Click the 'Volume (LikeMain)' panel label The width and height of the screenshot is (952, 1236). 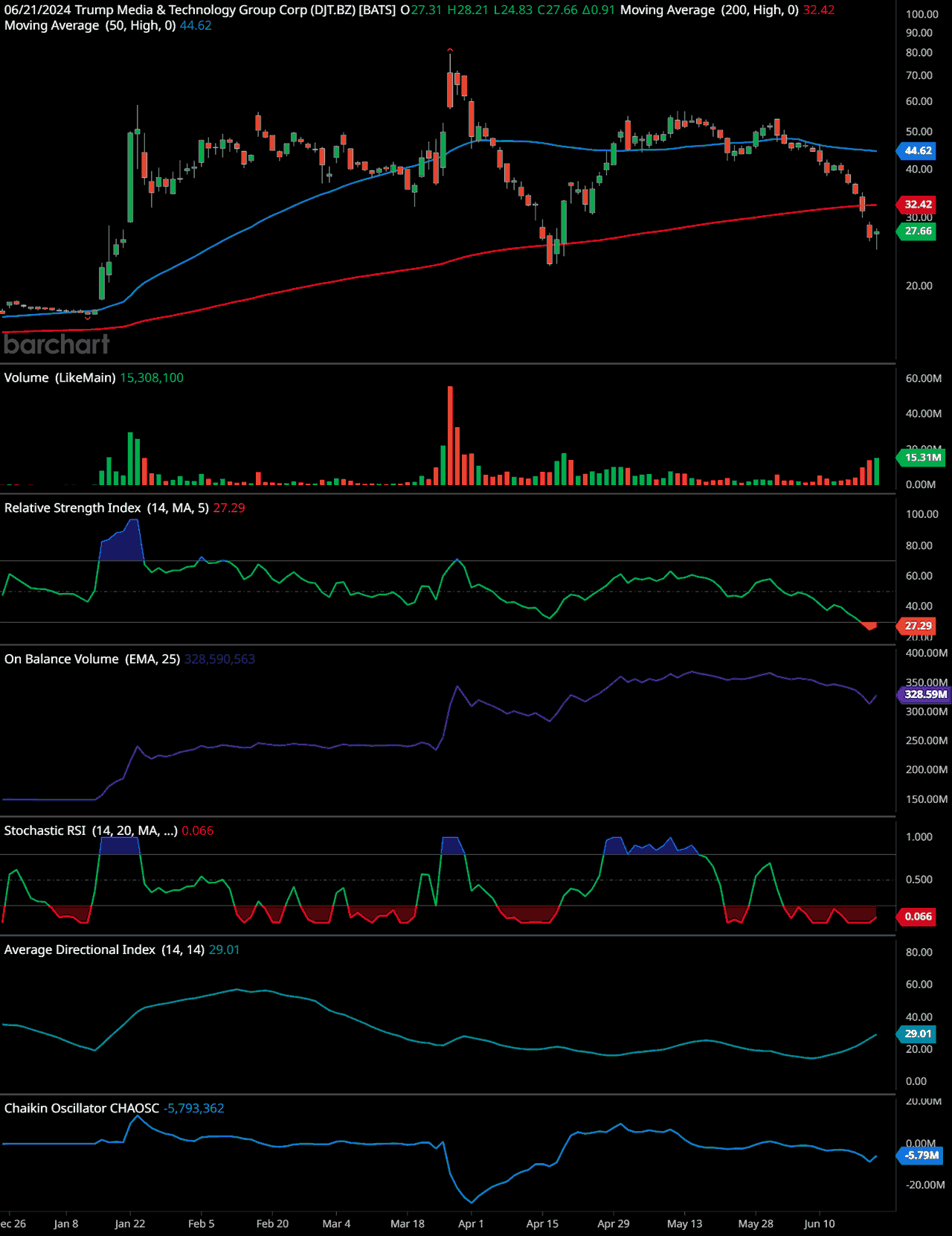coord(59,377)
